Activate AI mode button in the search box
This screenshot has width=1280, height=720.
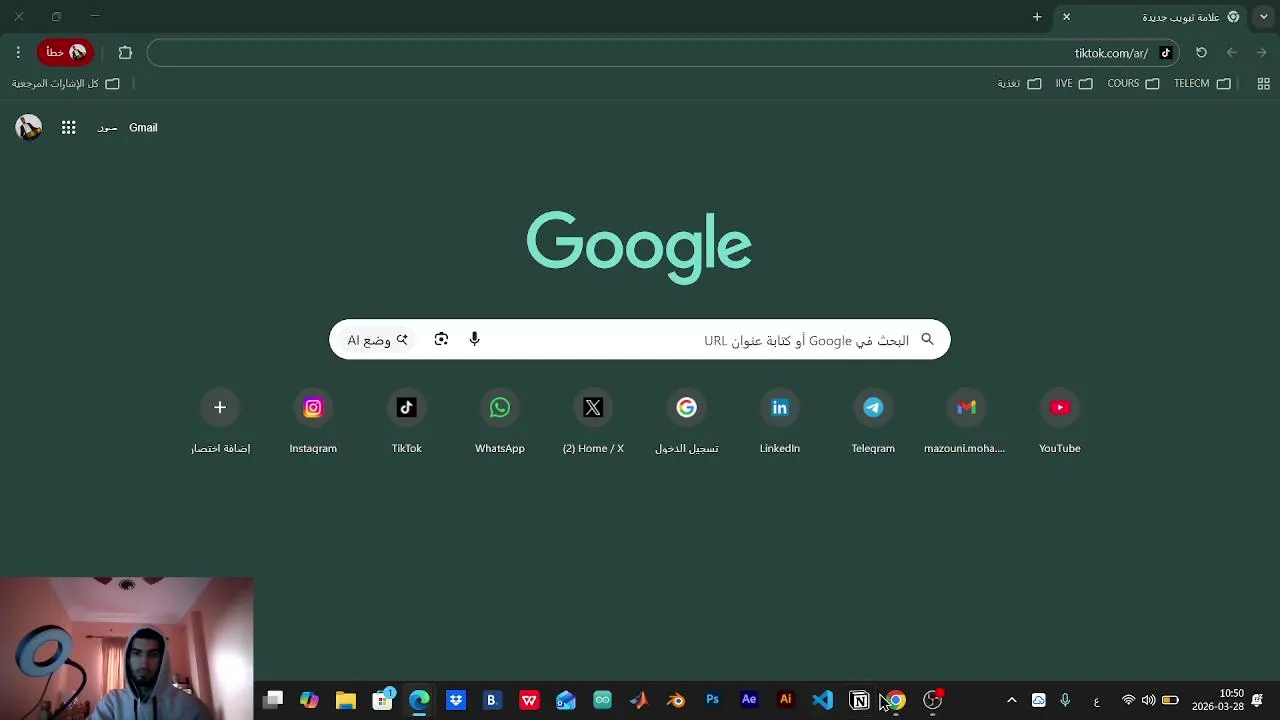point(378,340)
